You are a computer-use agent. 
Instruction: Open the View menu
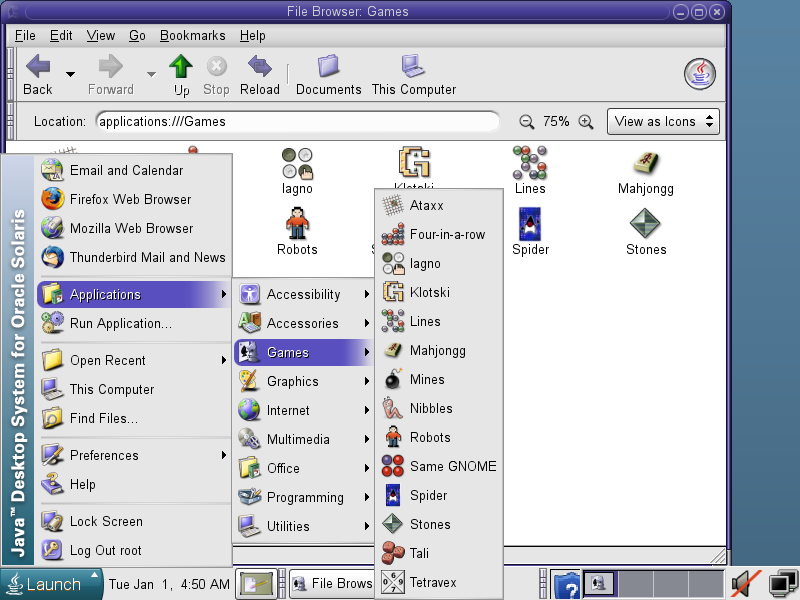pyautogui.click(x=101, y=36)
